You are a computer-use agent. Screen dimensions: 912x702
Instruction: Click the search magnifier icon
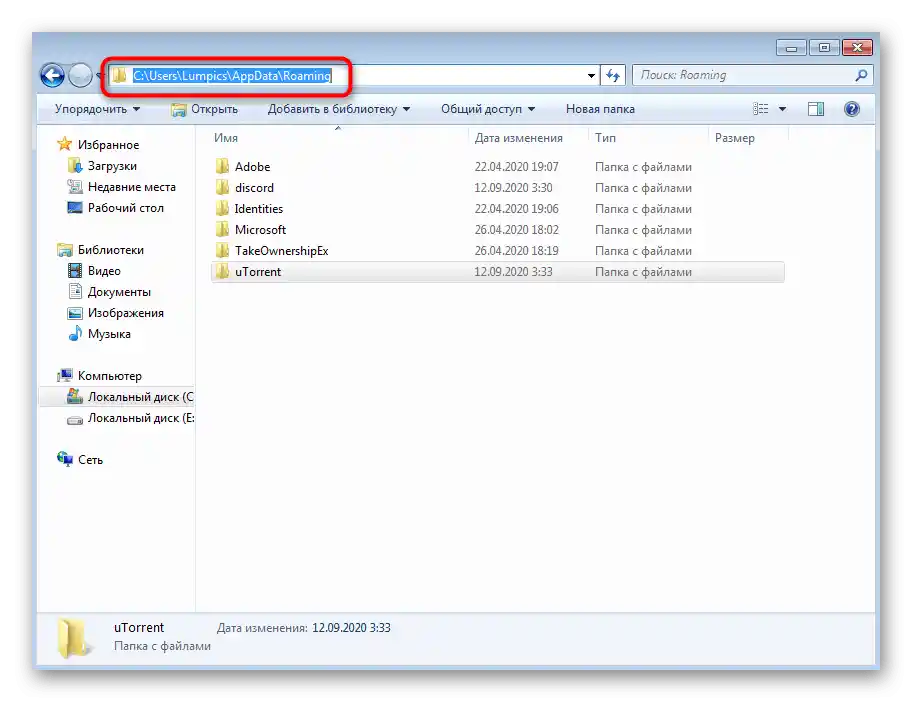click(x=861, y=75)
